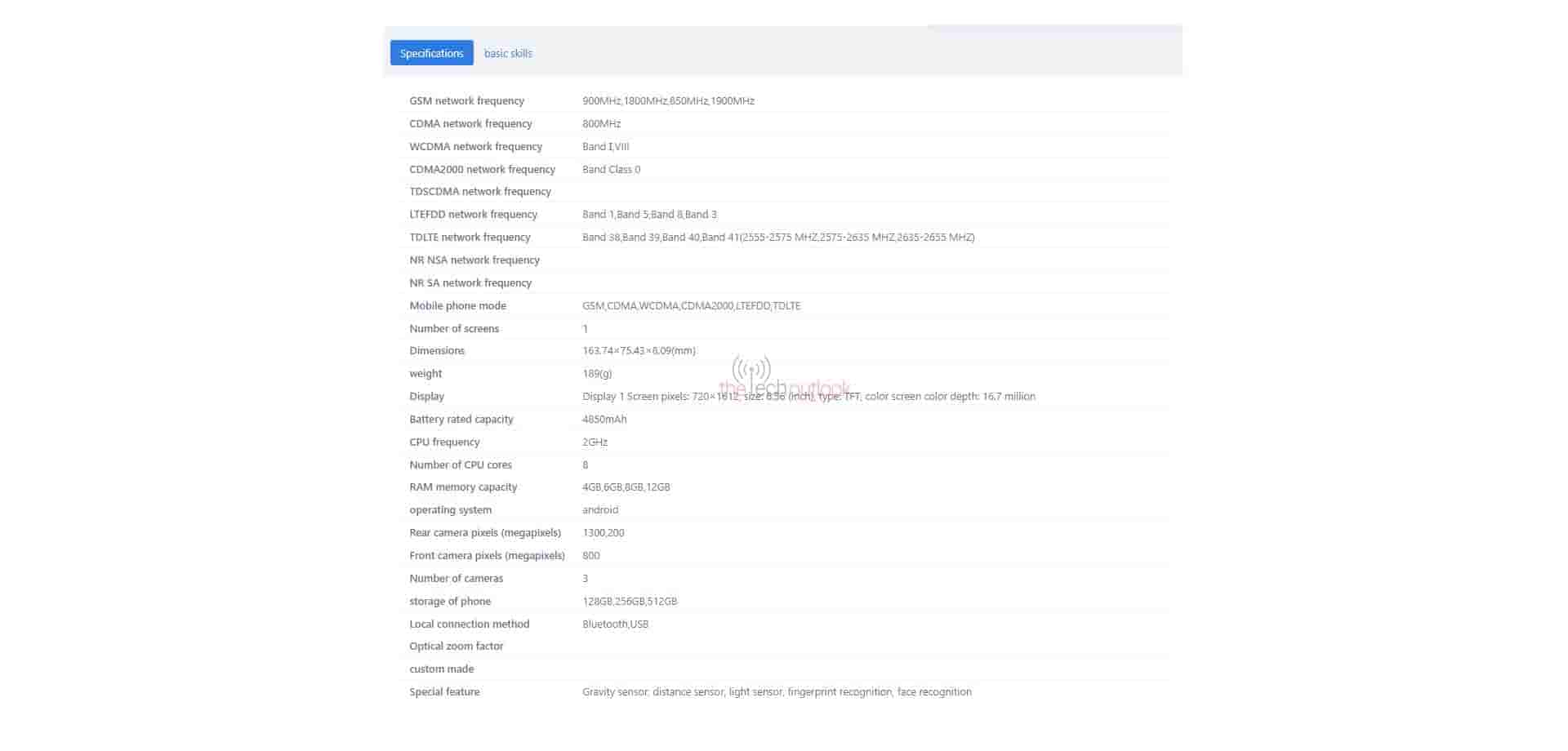Switch to the basic skills tab
Viewport: 1568px width, 751px height.
click(507, 53)
